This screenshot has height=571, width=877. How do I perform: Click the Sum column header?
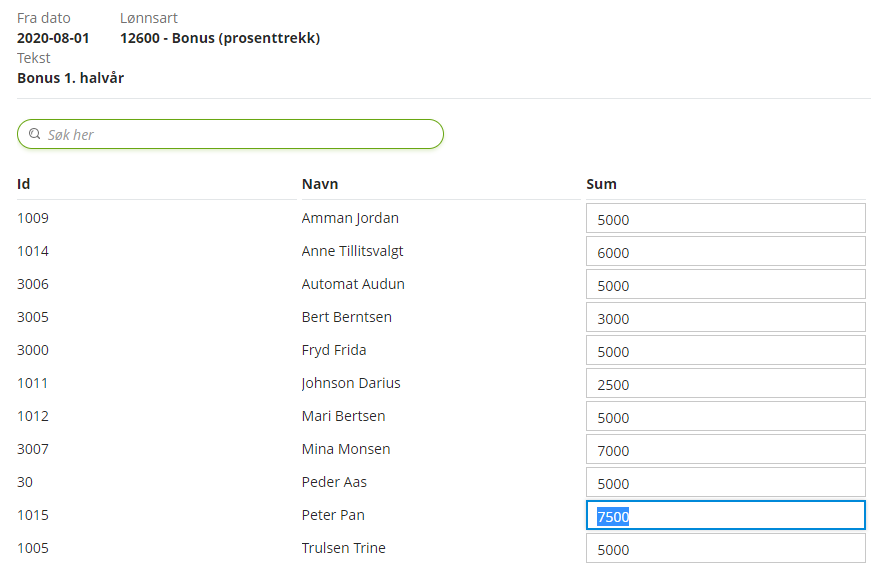601,184
